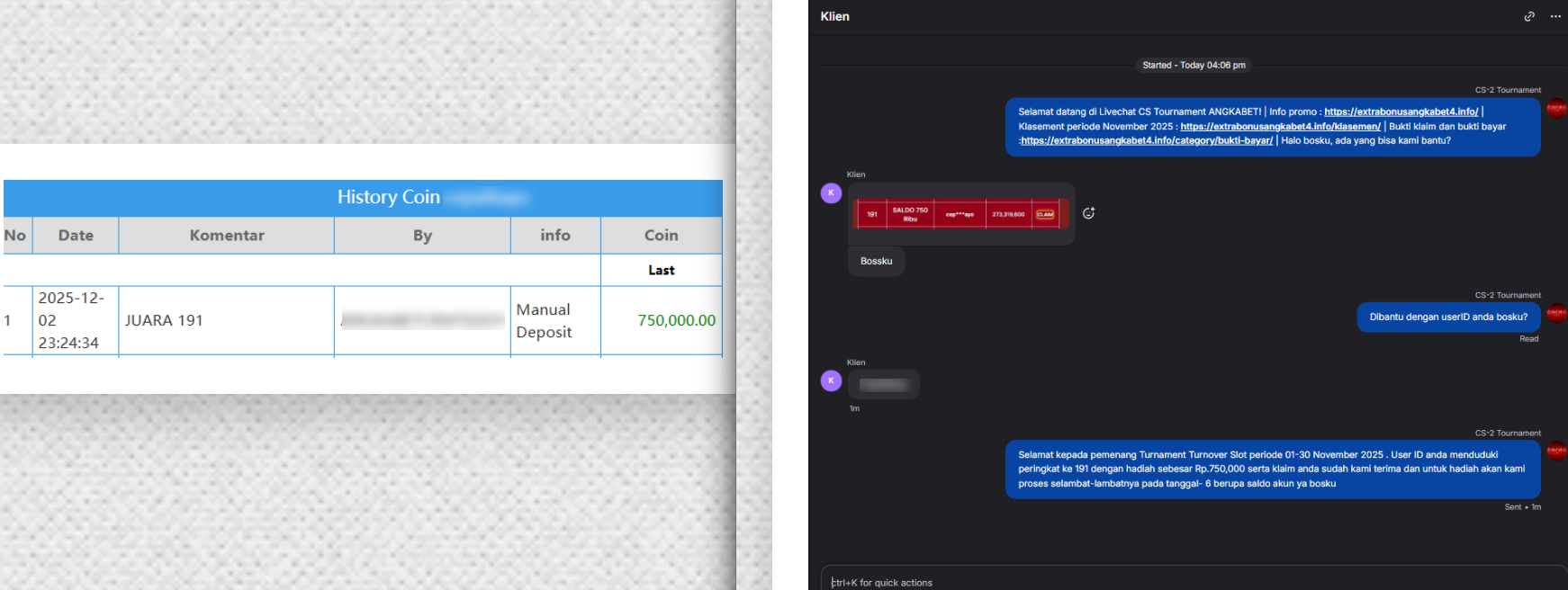Screen dimensions: 1568x590
Task: Click the Coin column header
Action: (x=661, y=236)
